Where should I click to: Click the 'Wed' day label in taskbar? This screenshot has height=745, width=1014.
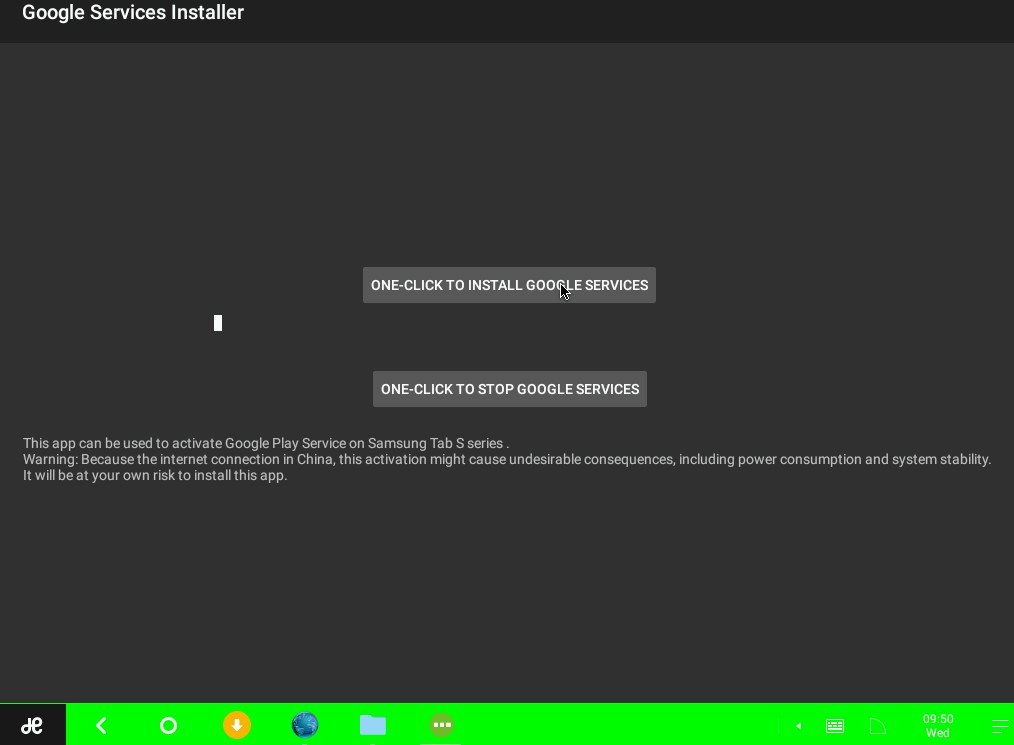(937, 734)
